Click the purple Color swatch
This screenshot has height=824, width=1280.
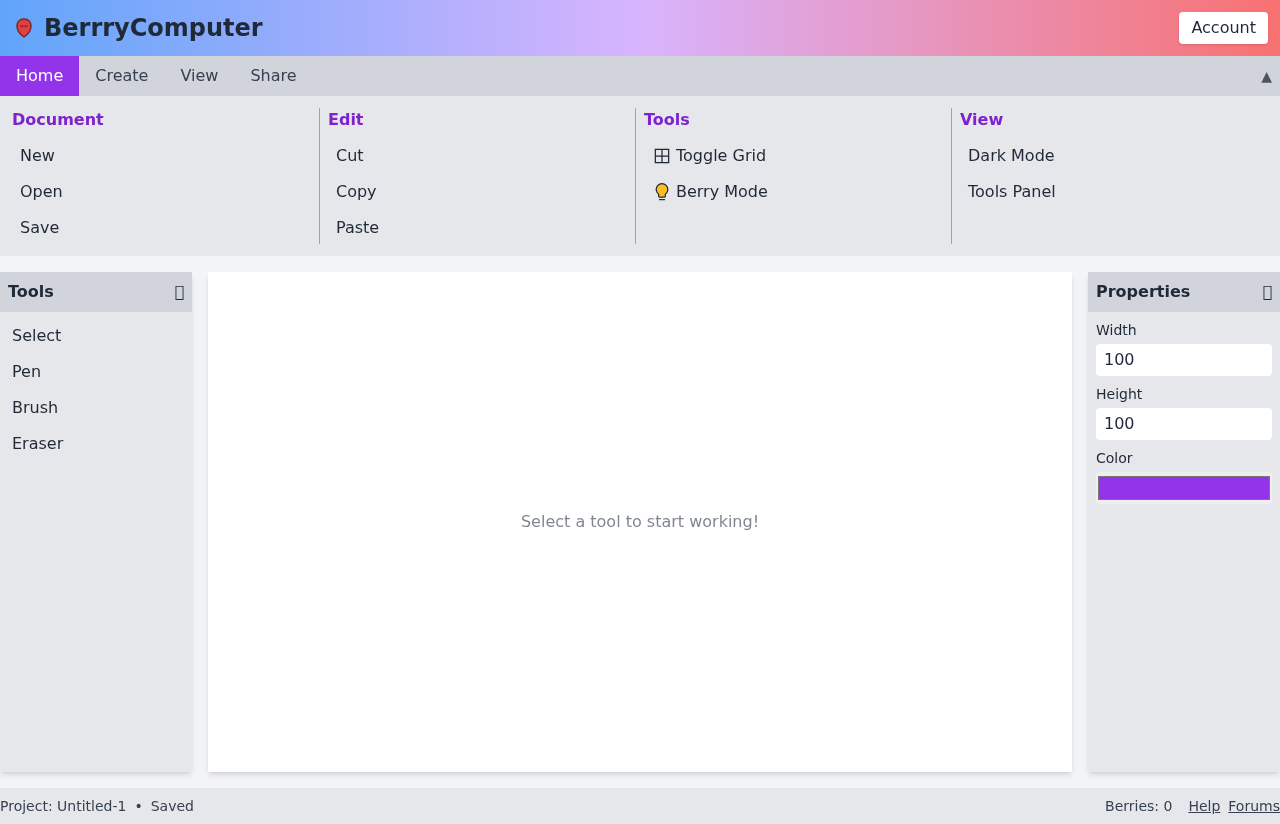pos(1183,487)
